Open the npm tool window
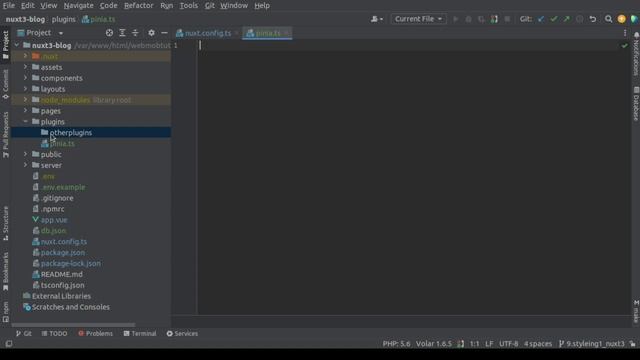Viewport: 640px width, 360px height. click(x=5, y=312)
